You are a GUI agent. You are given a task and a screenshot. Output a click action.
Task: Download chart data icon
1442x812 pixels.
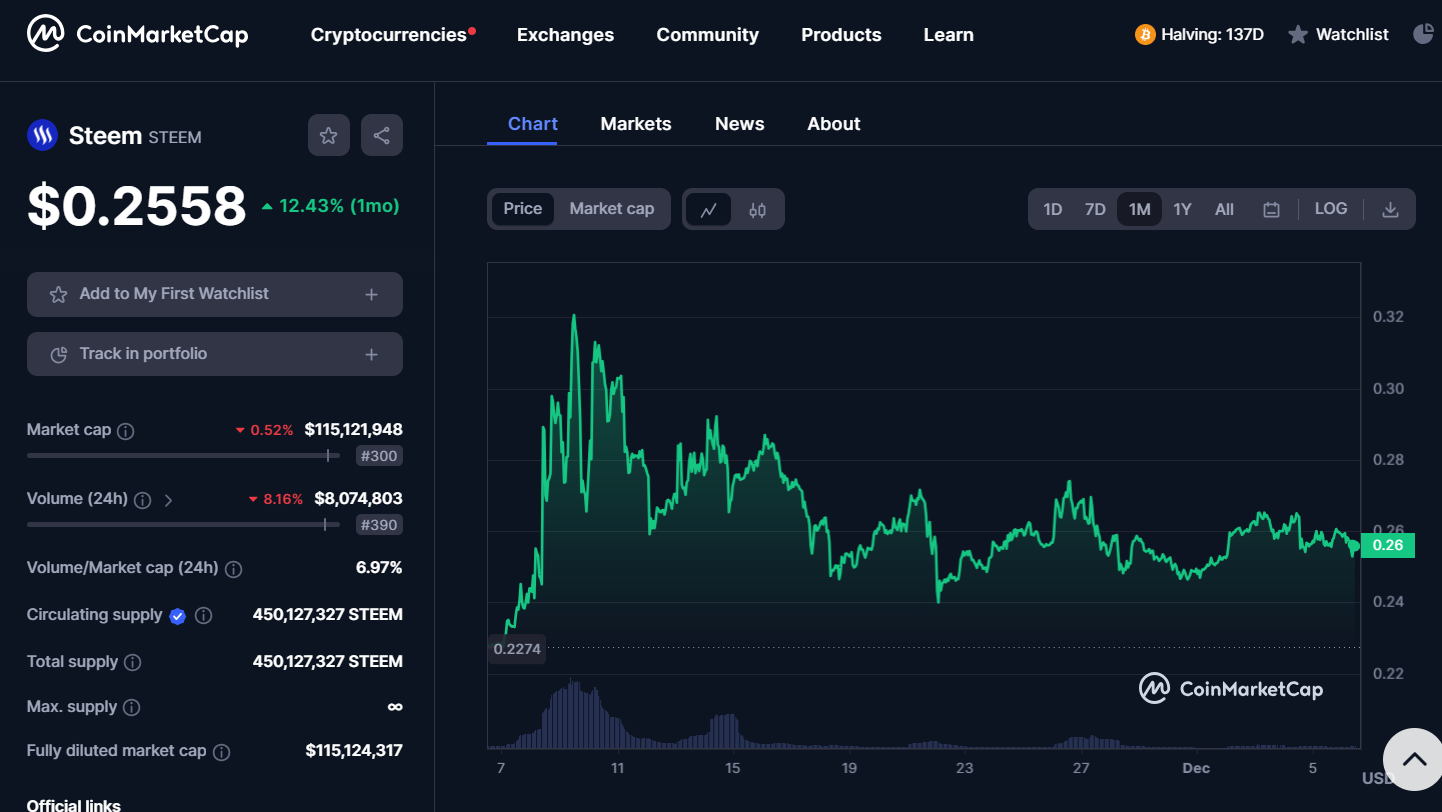point(1390,210)
